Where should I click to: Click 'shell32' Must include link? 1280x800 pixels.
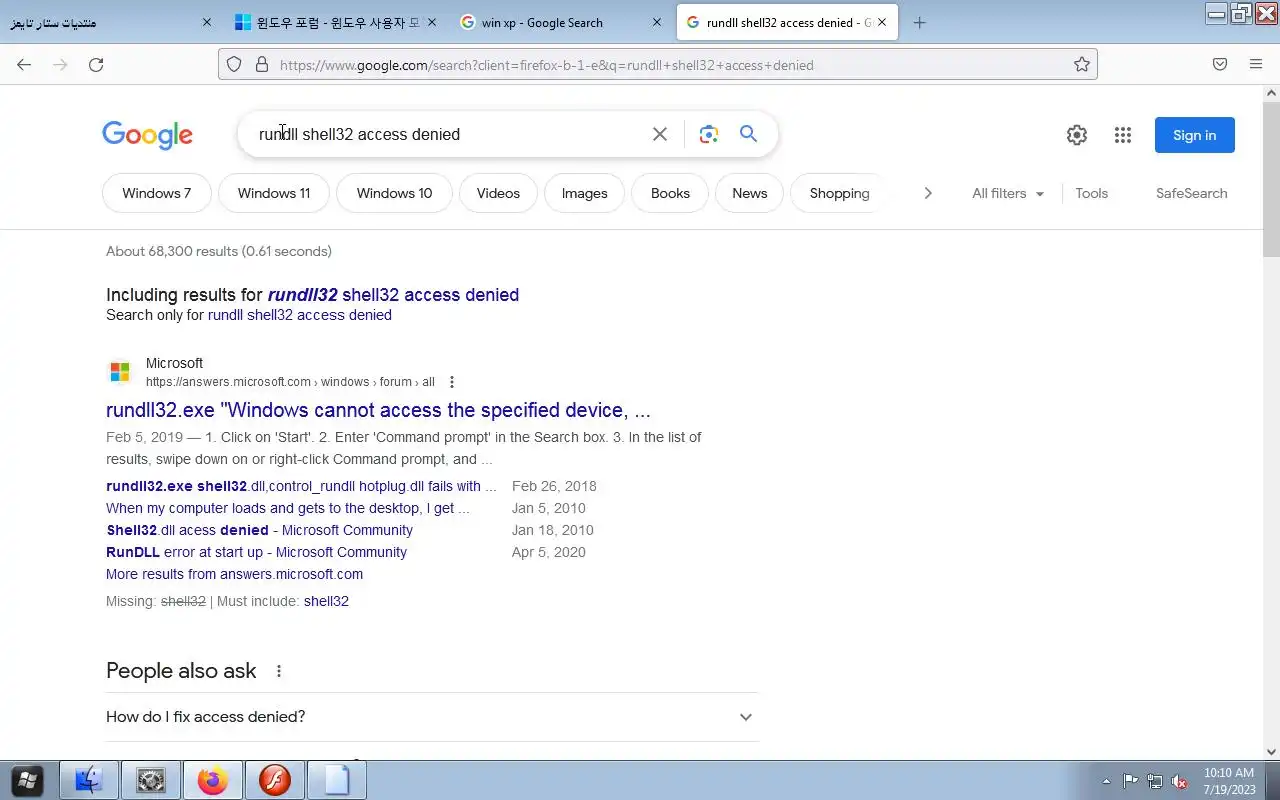coord(326,601)
